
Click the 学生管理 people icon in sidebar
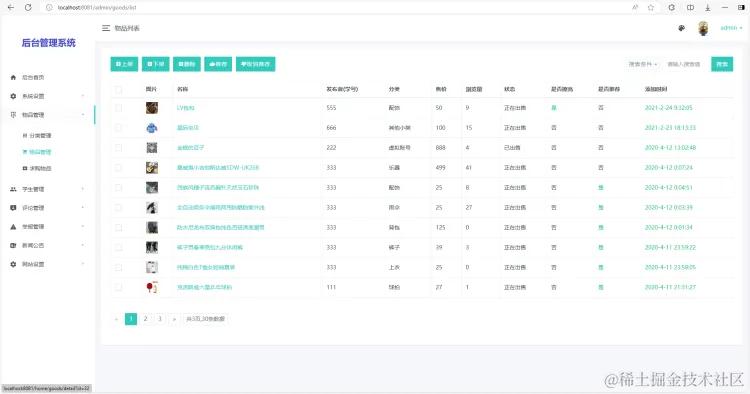[13, 189]
